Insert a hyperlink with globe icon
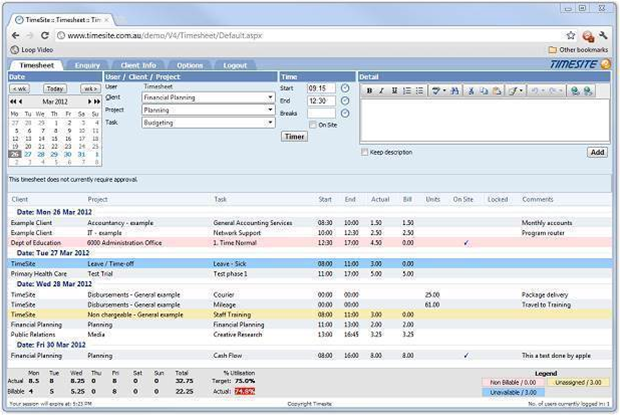 (x=575, y=91)
